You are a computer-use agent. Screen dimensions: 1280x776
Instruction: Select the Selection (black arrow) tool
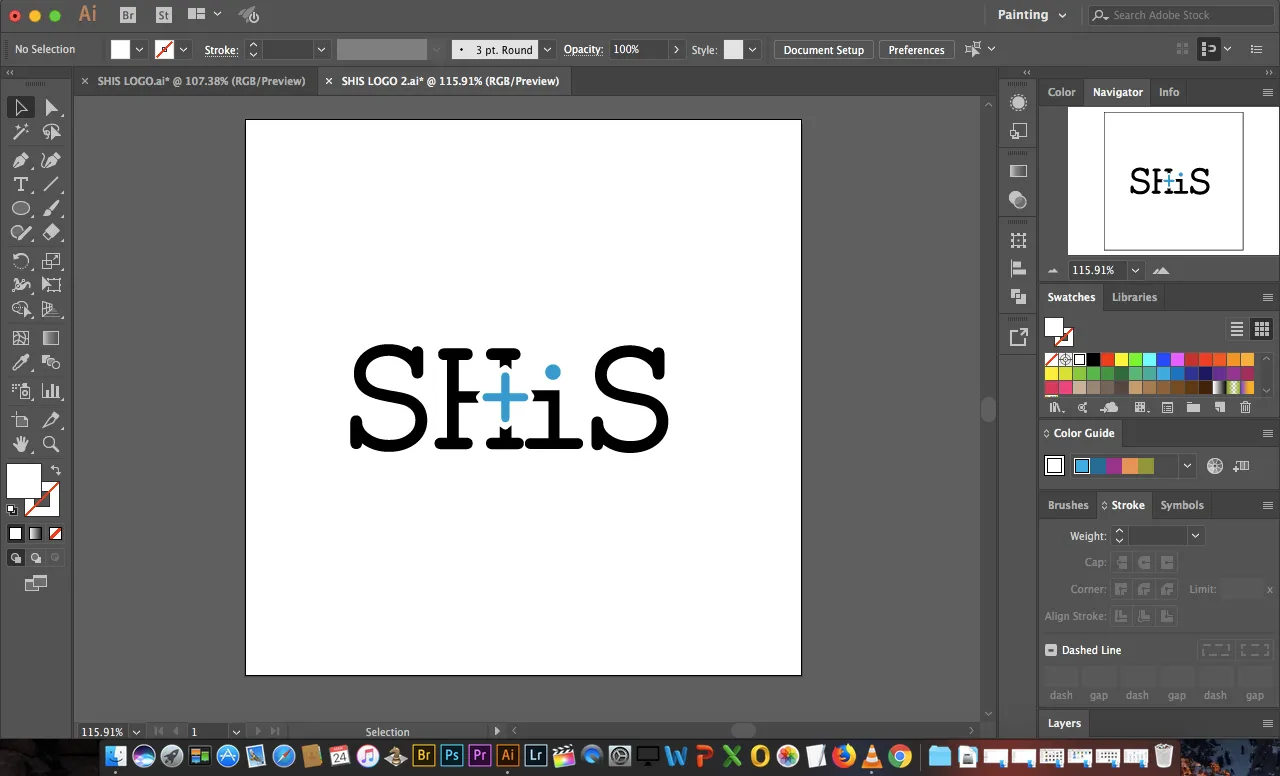(21, 108)
